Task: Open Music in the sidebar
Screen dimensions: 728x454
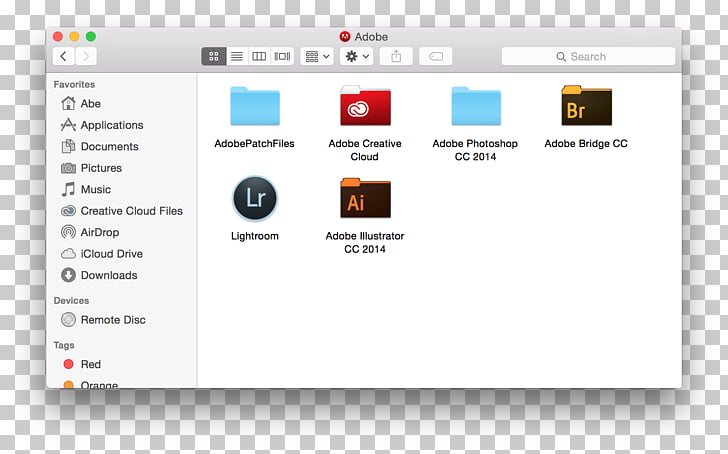Action: click(122, 189)
